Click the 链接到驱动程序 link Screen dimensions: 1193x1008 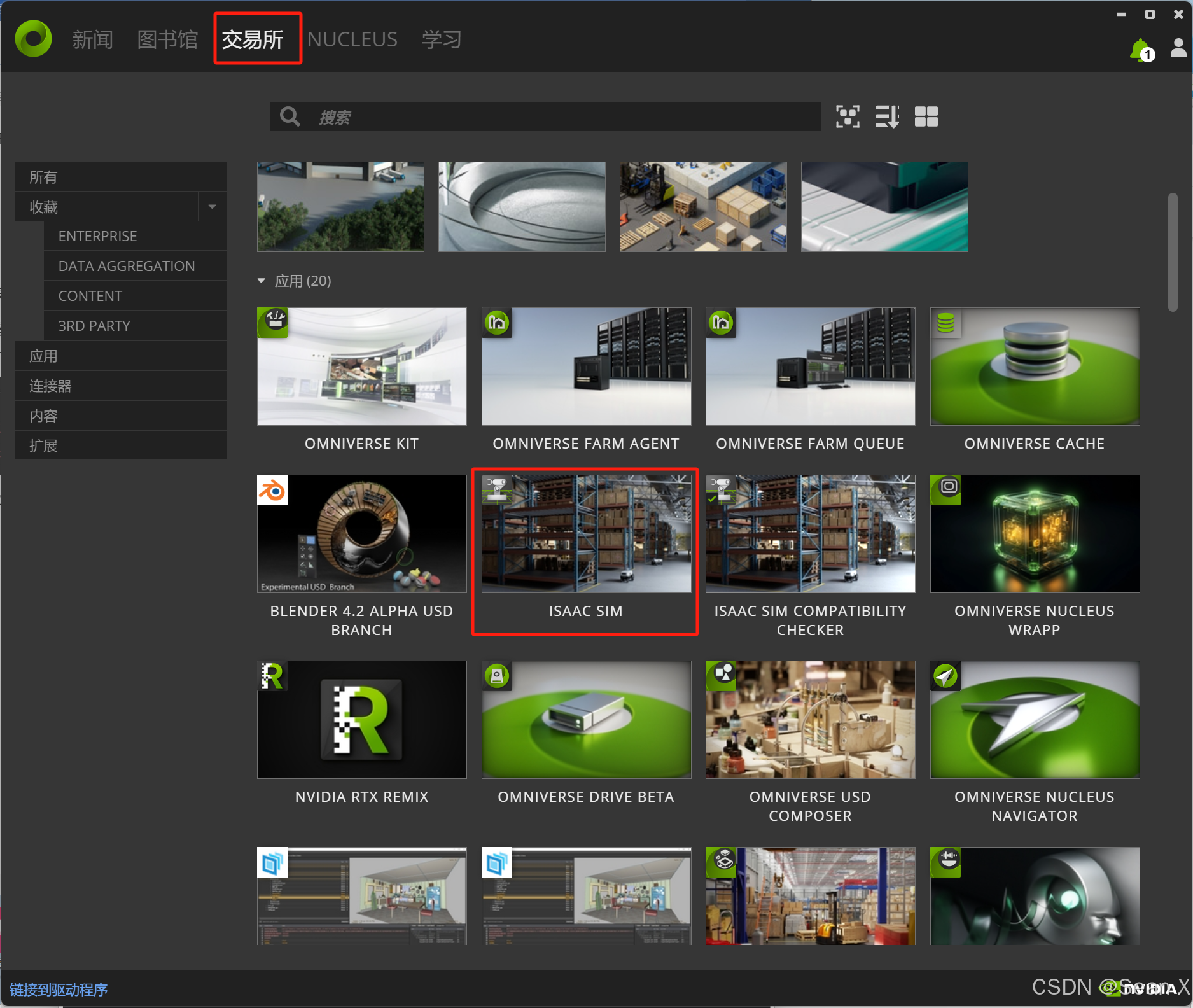coord(59,990)
